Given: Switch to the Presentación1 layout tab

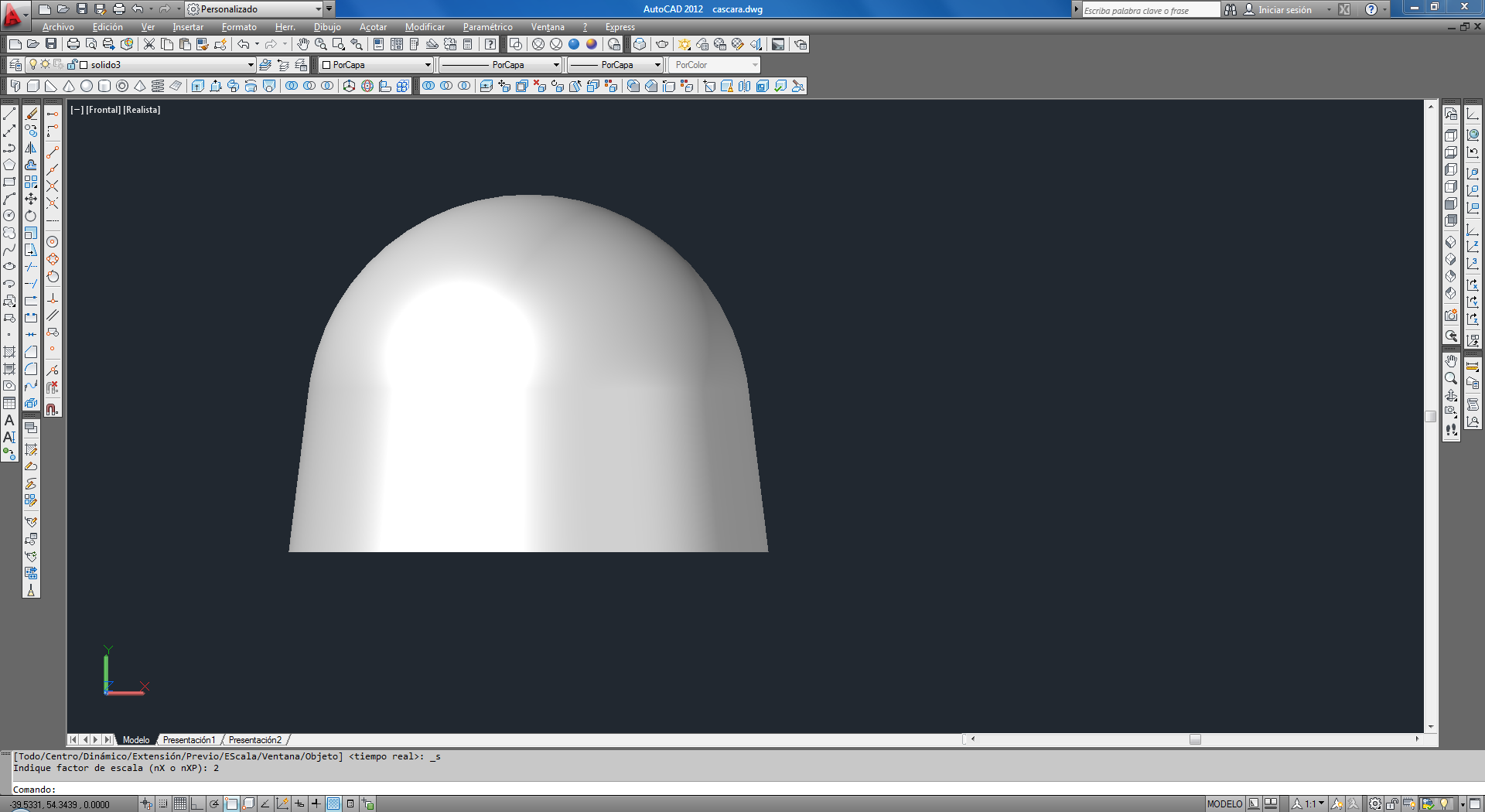Looking at the screenshot, I should pos(189,740).
